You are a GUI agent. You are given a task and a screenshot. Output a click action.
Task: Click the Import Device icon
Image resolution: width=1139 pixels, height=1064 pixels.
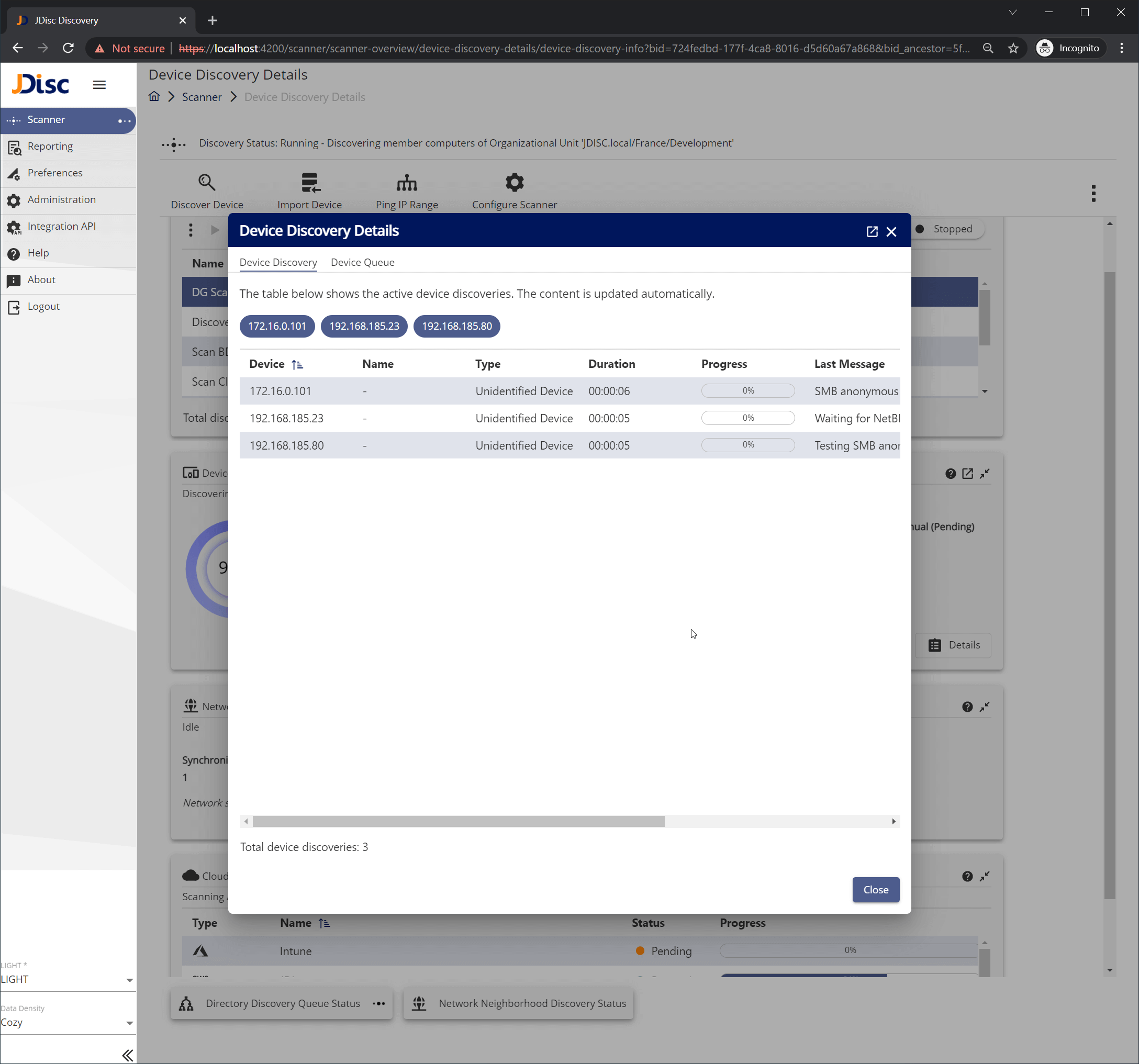click(309, 182)
